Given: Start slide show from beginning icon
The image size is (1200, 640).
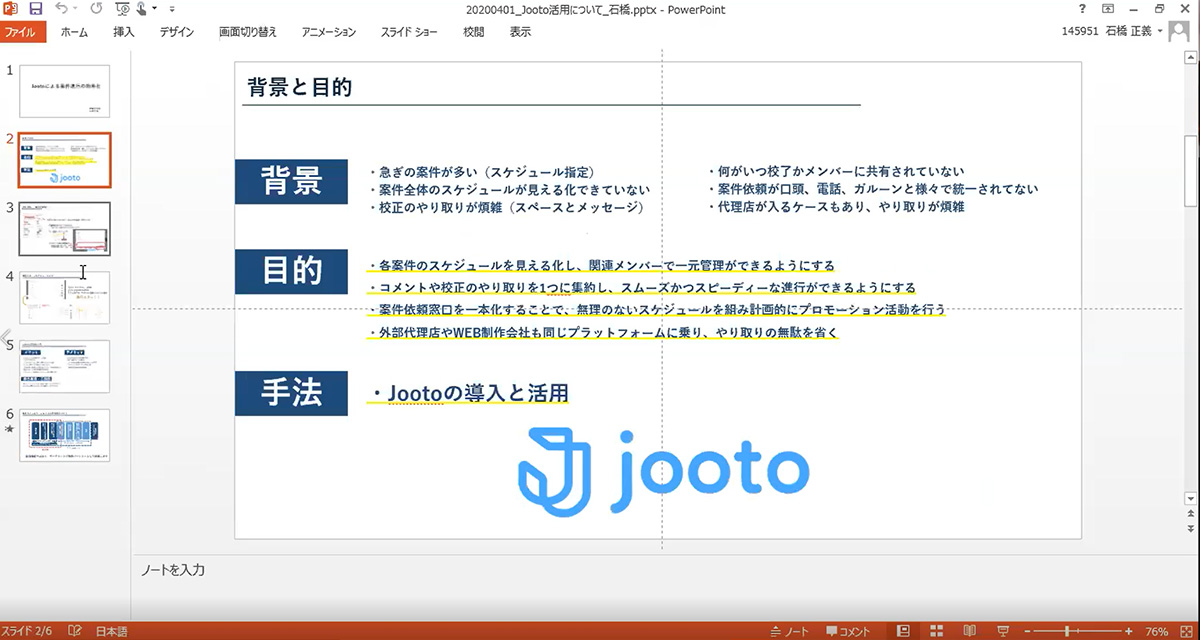Looking at the screenshot, I should point(122,9).
